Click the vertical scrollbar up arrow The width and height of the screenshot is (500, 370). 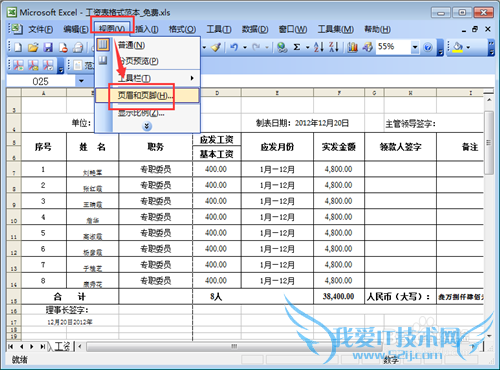(489, 100)
